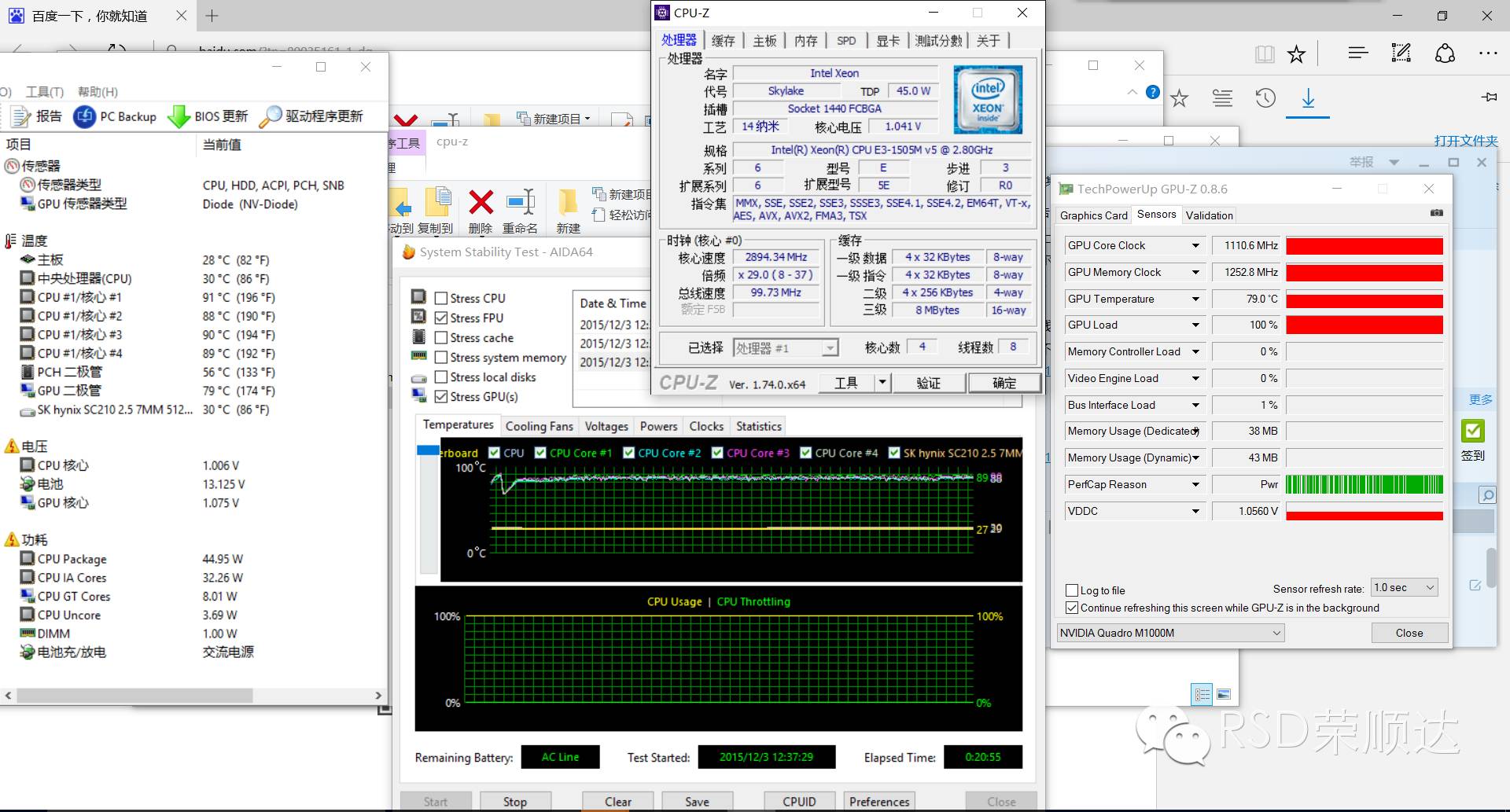Click Preferences in Stability Test

tap(879, 802)
